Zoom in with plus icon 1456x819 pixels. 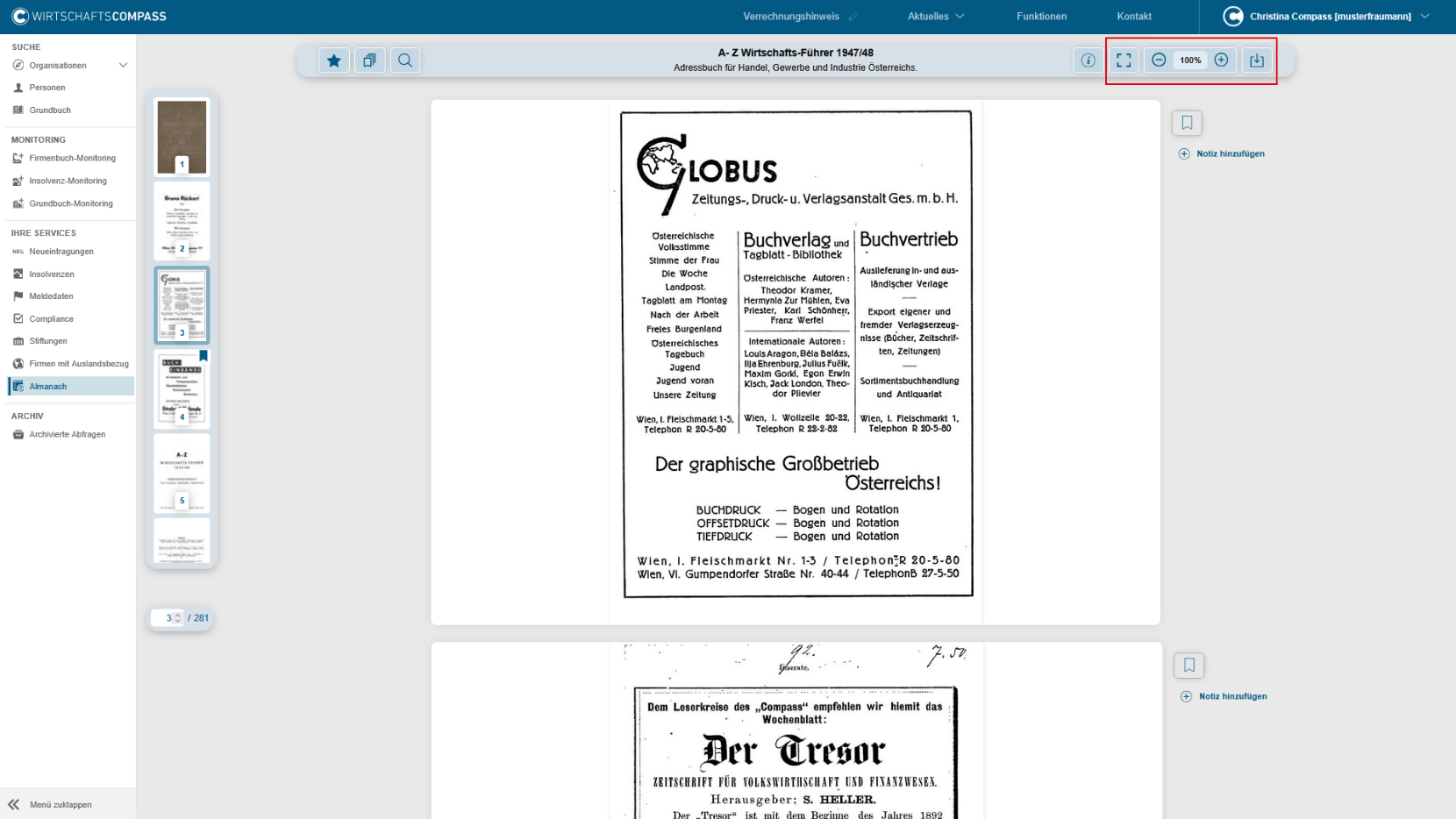(x=1221, y=60)
